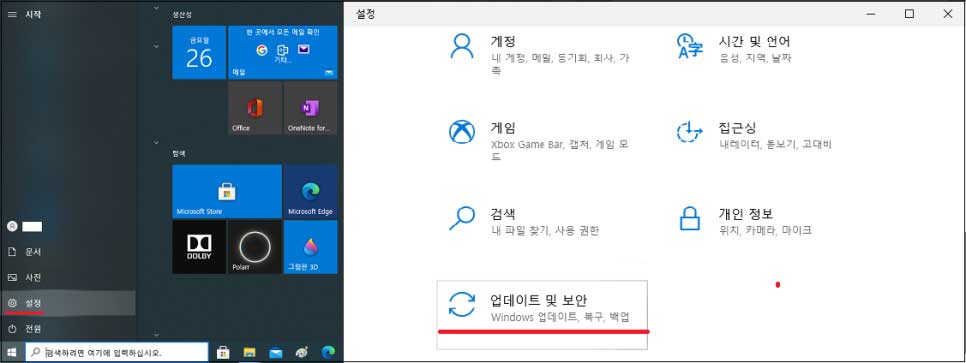Open the calendar tile showing 26
The width and height of the screenshot is (966, 363).
point(199,52)
